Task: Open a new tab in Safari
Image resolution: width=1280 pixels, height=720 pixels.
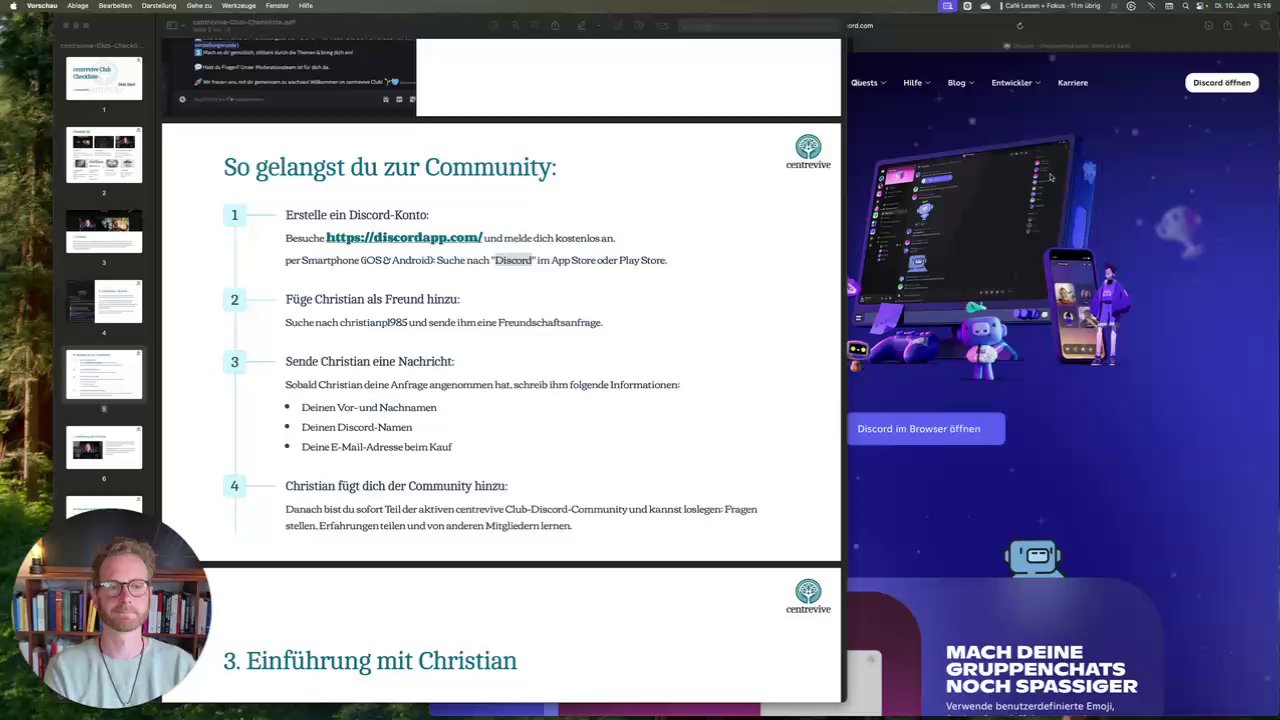Action: (1246, 25)
